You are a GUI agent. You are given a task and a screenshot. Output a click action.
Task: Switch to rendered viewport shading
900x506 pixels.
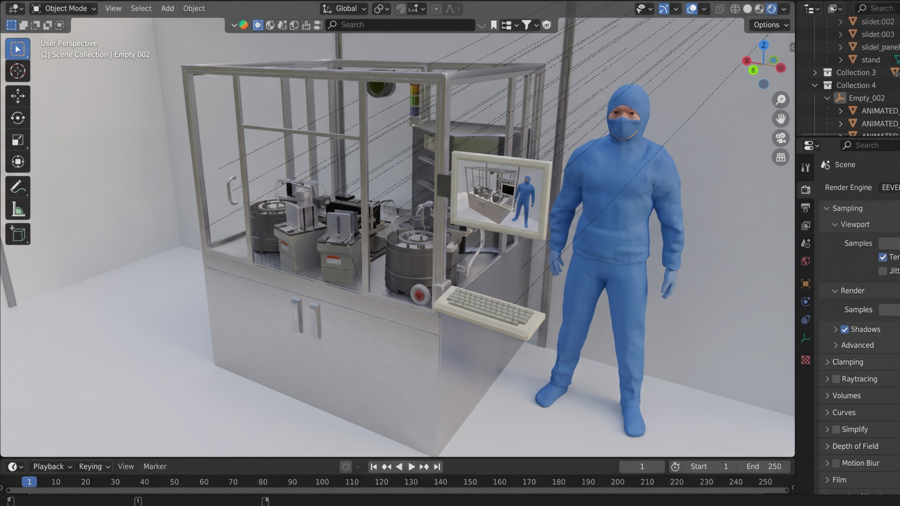[771, 9]
